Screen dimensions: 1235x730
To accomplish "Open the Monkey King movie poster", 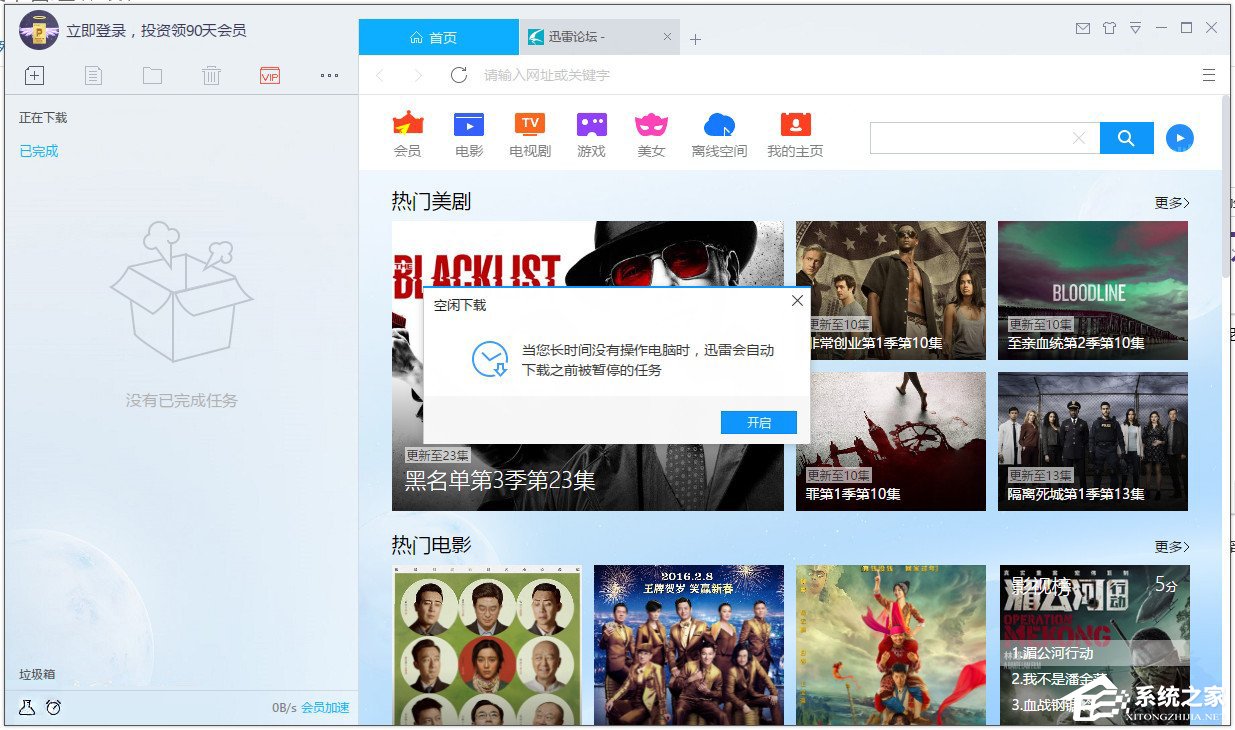I will (891, 645).
